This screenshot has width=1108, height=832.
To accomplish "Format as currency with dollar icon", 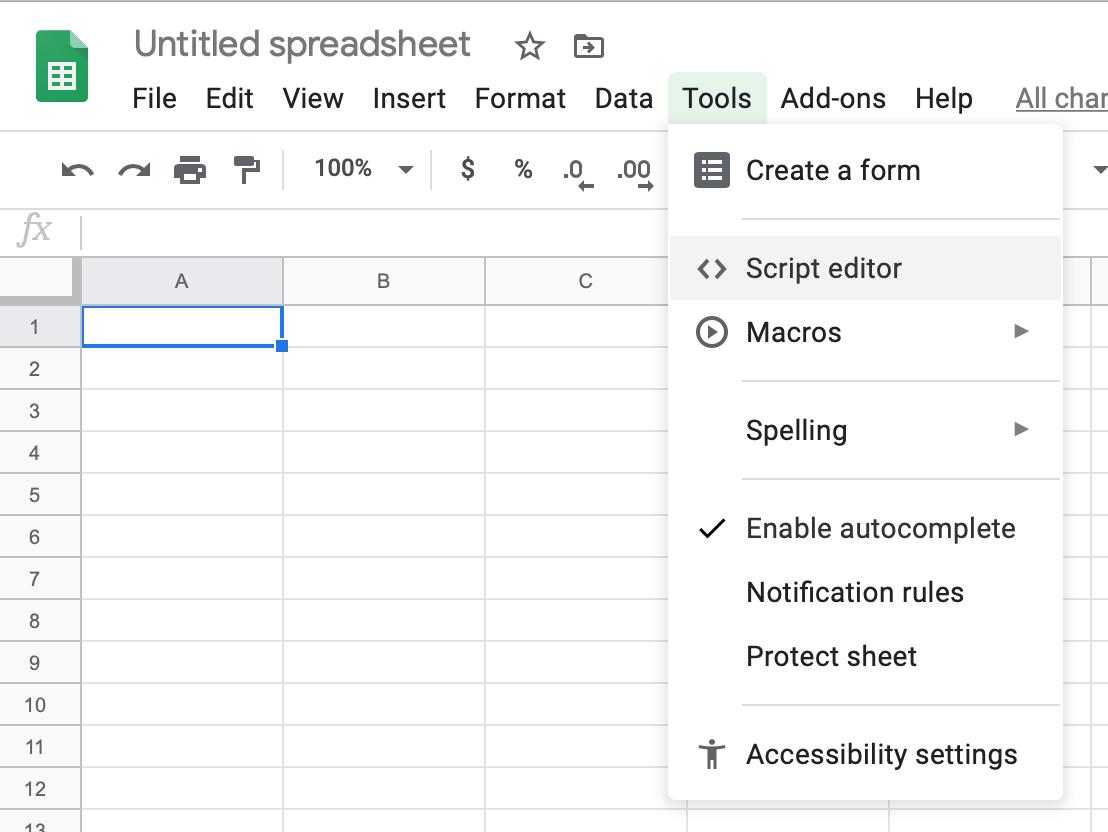I will [x=467, y=169].
